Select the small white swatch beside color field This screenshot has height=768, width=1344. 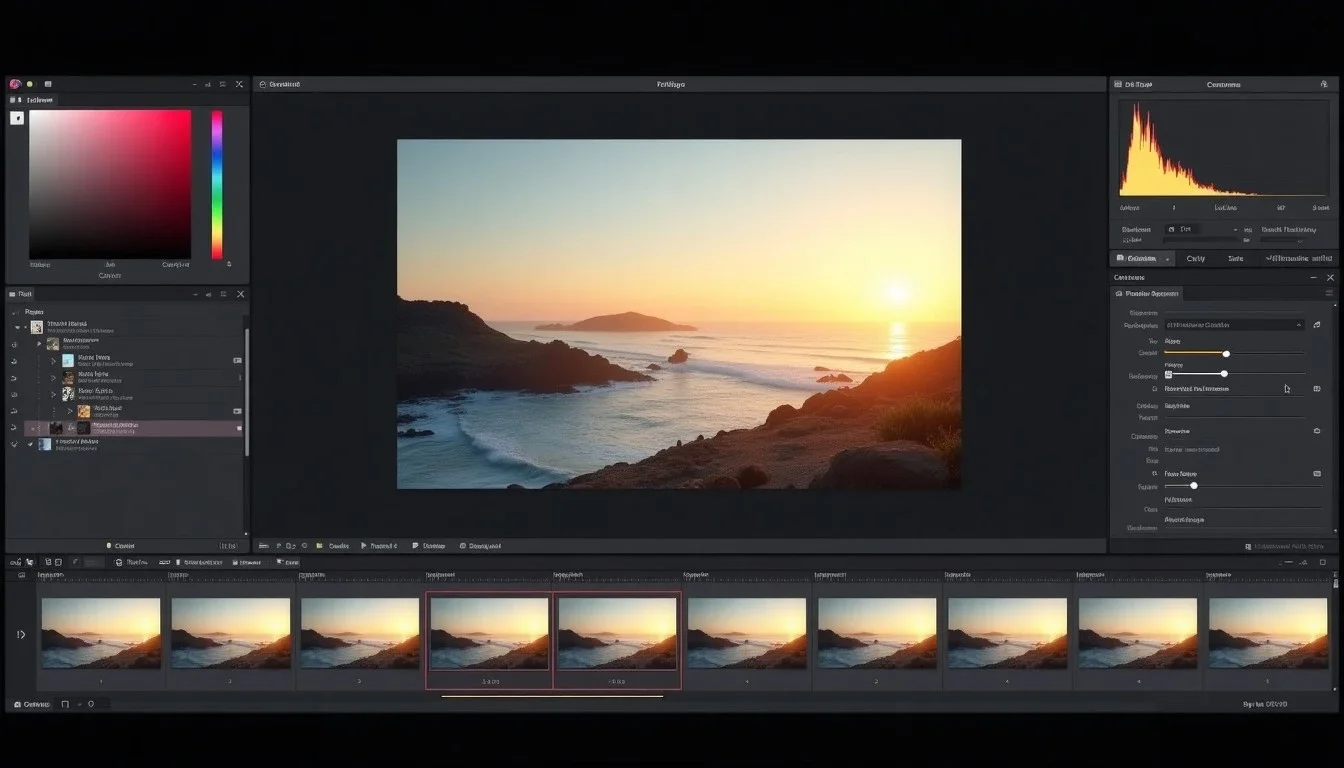(17, 118)
